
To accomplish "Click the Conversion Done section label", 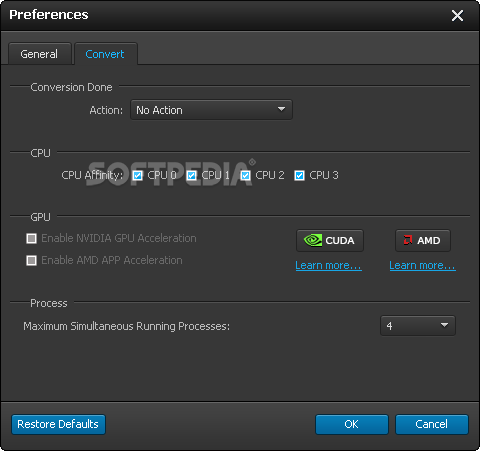I will (x=71, y=87).
